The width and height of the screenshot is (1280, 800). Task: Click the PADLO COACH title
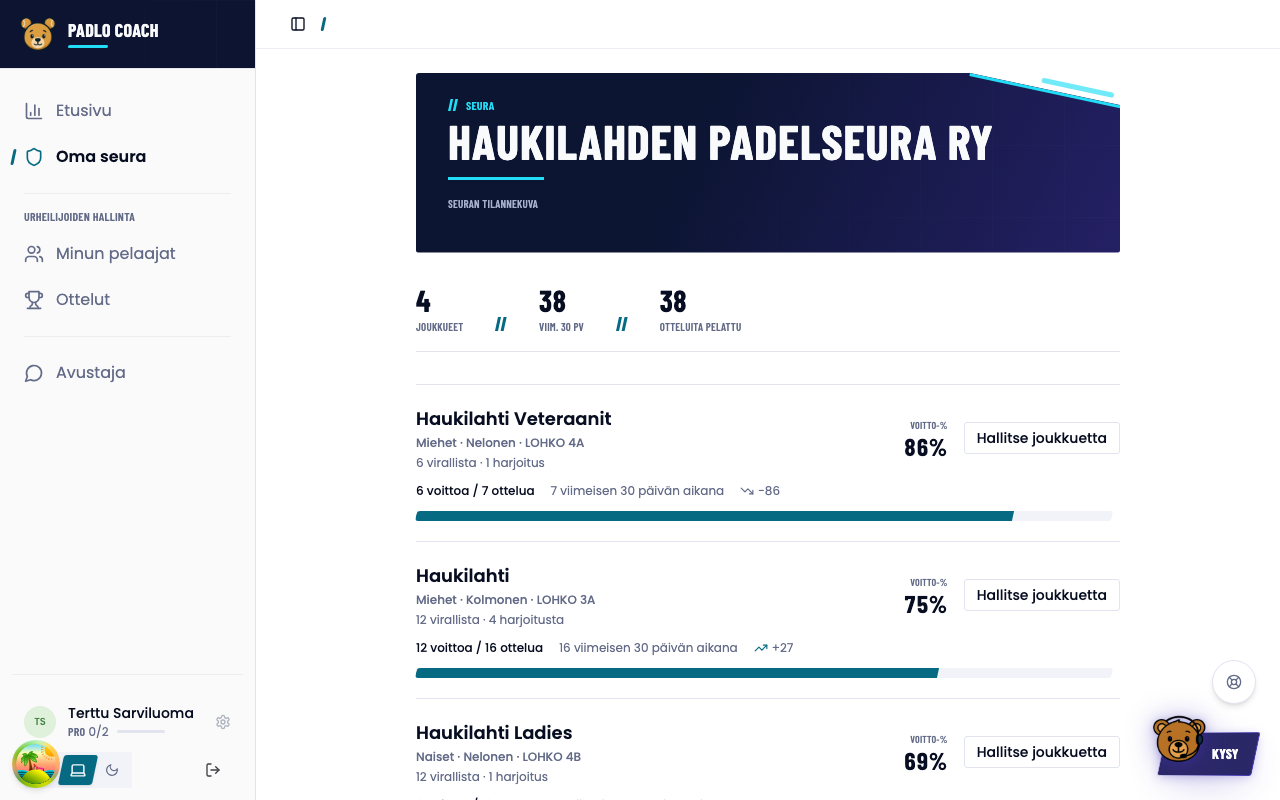coord(113,31)
